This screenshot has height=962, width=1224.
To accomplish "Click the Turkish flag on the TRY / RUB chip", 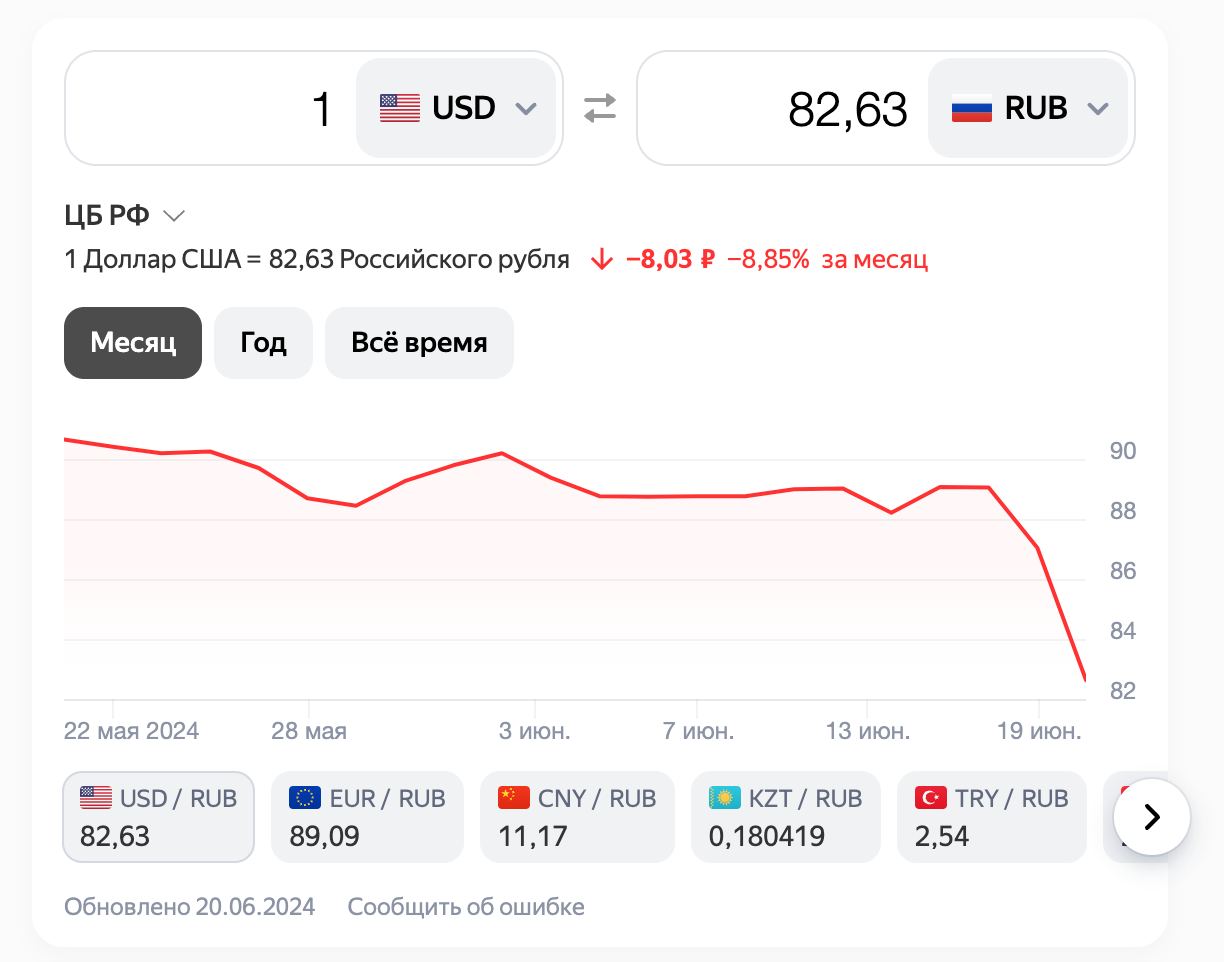I will tap(931, 797).
